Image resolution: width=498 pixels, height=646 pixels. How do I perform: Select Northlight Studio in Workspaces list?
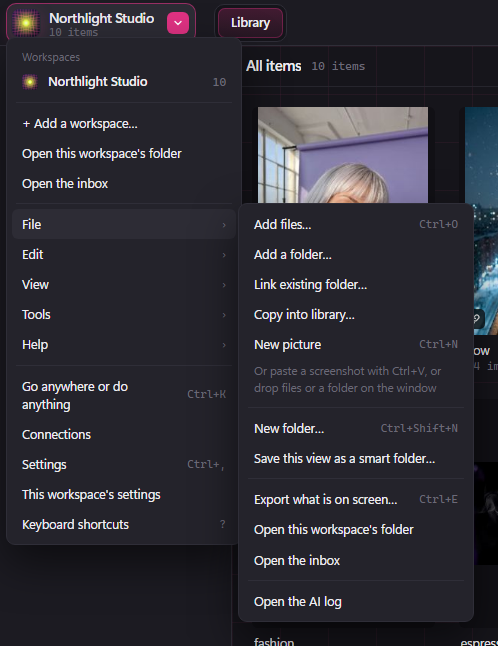(x=124, y=82)
